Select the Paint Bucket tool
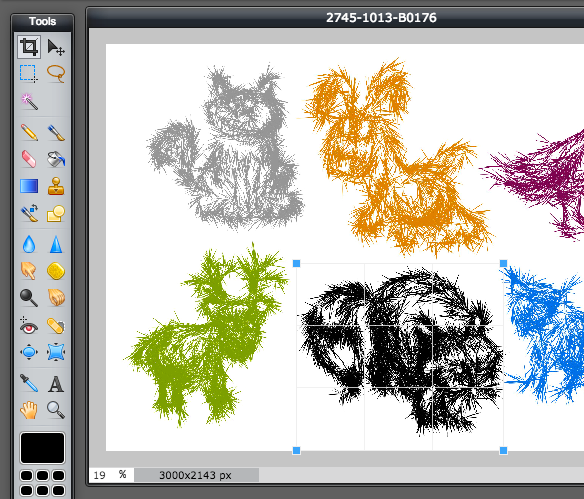Screen dimensions: 584x499 [56, 159]
